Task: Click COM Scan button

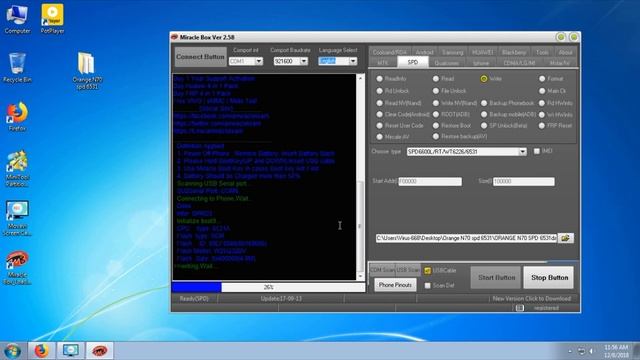Action: 382,270
